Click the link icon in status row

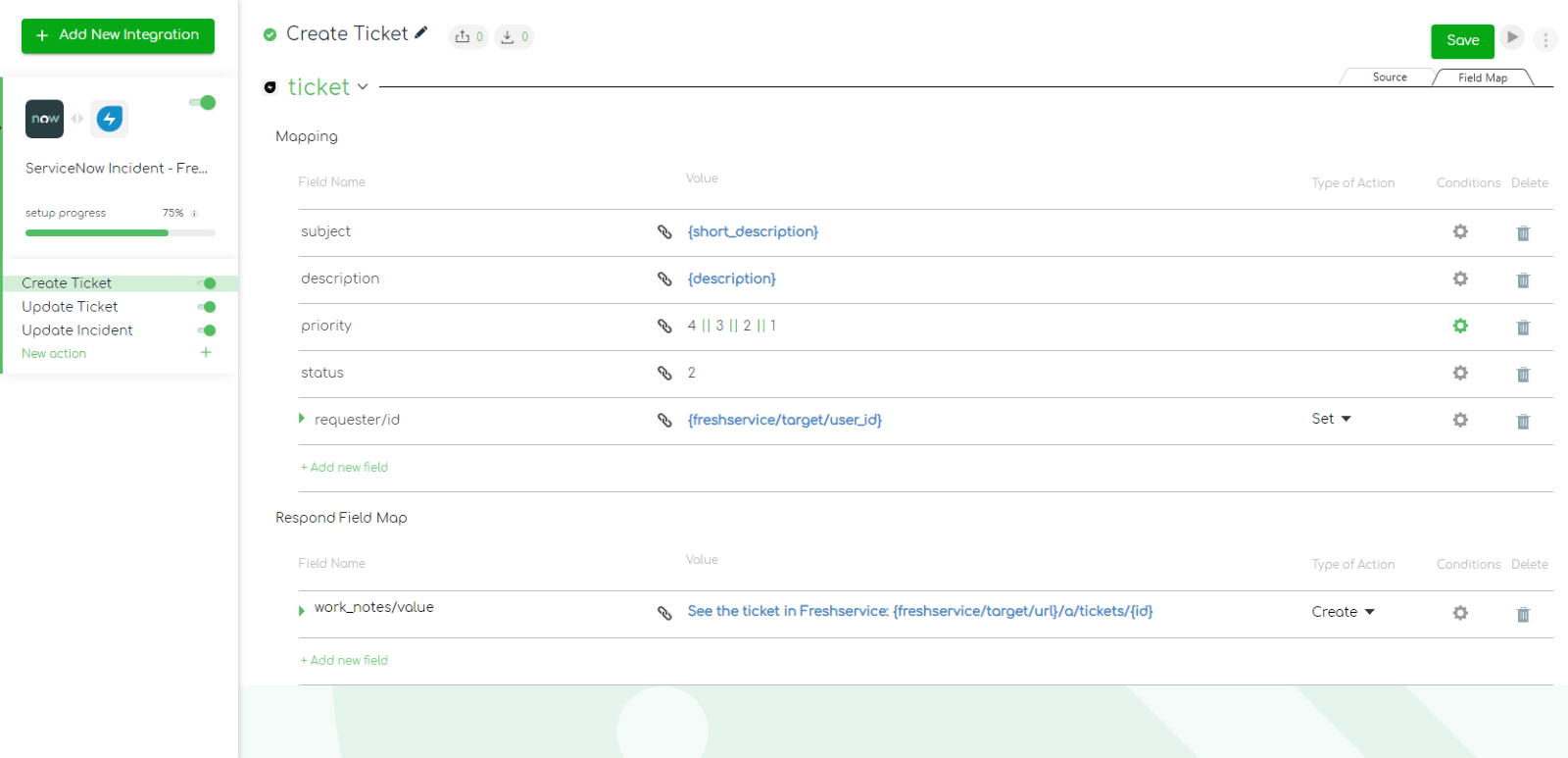click(664, 374)
